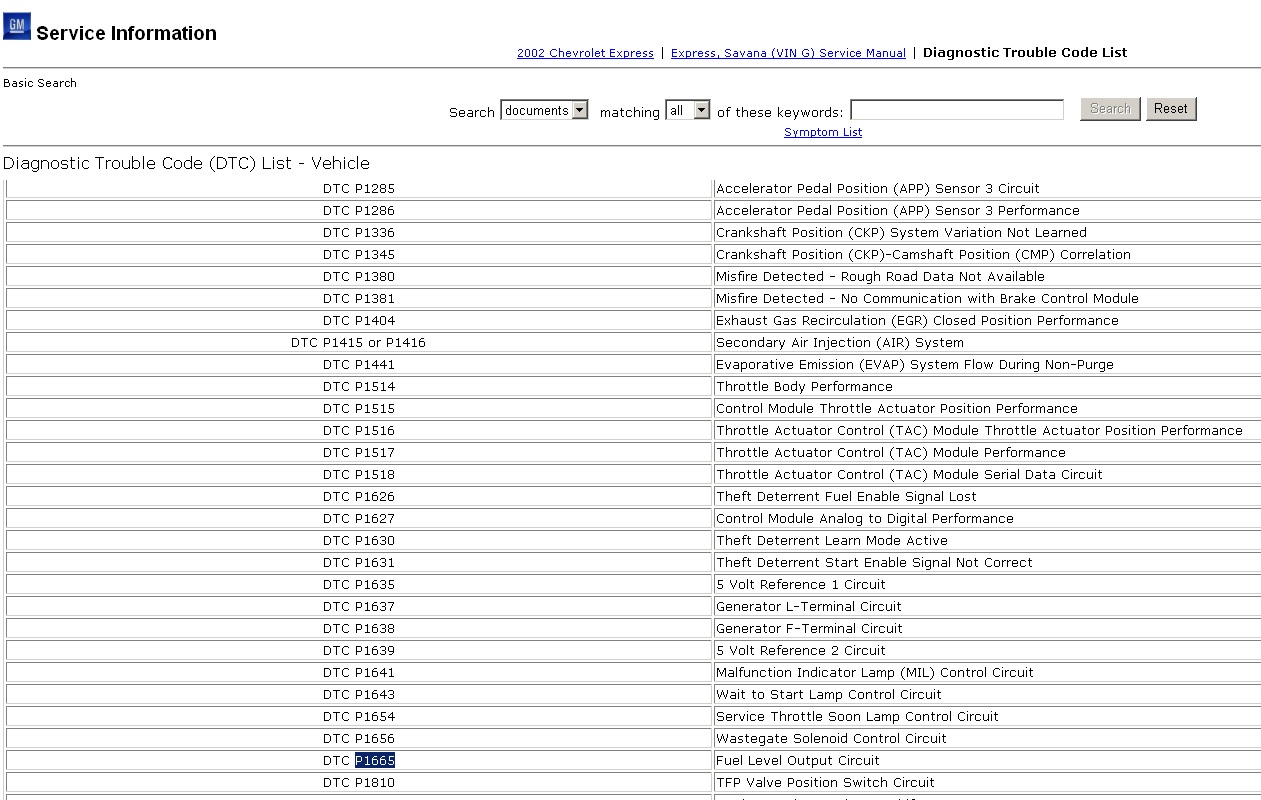Click Theft Deterrent Learn Mode Active
Screen dimensions: 1261x800
tap(832, 540)
